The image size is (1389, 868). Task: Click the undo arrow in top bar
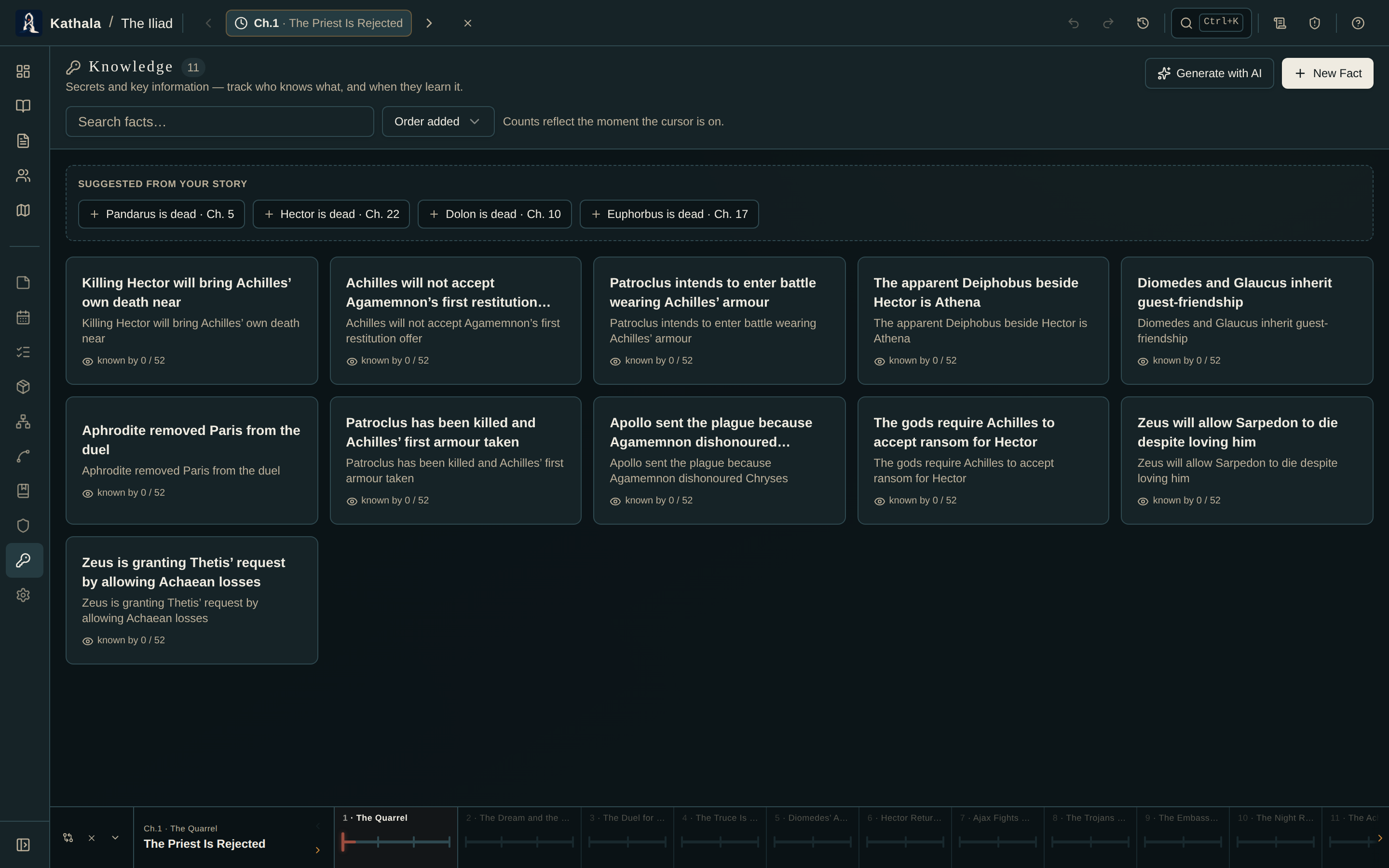click(x=1073, y=23)
